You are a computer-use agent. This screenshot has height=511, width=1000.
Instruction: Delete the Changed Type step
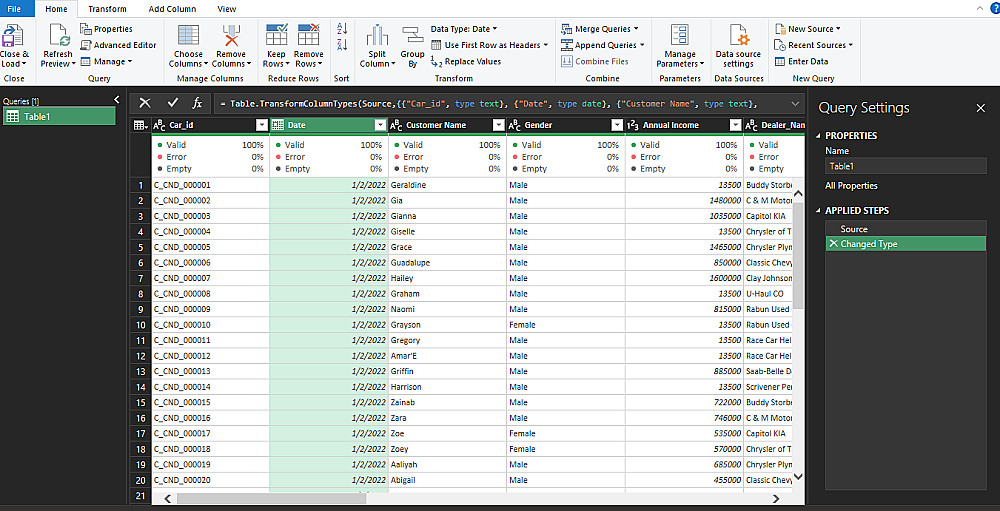[832, 244]
